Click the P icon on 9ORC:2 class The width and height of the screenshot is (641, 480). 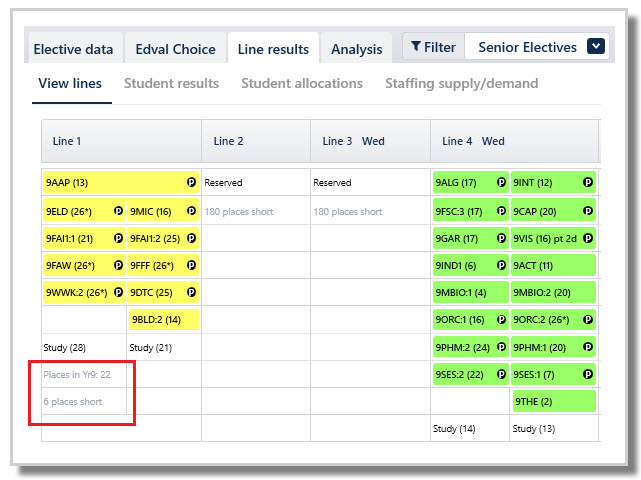click(x=588, y=319)
